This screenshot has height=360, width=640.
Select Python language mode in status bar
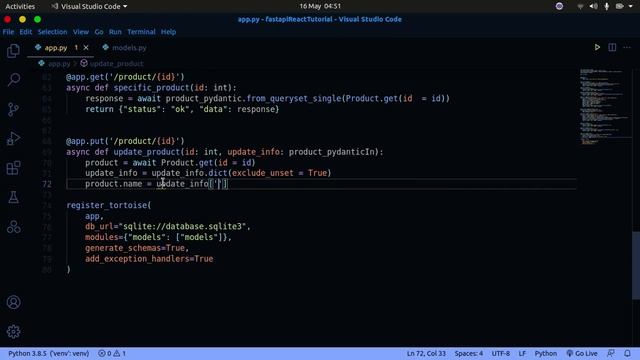point(546,353)
